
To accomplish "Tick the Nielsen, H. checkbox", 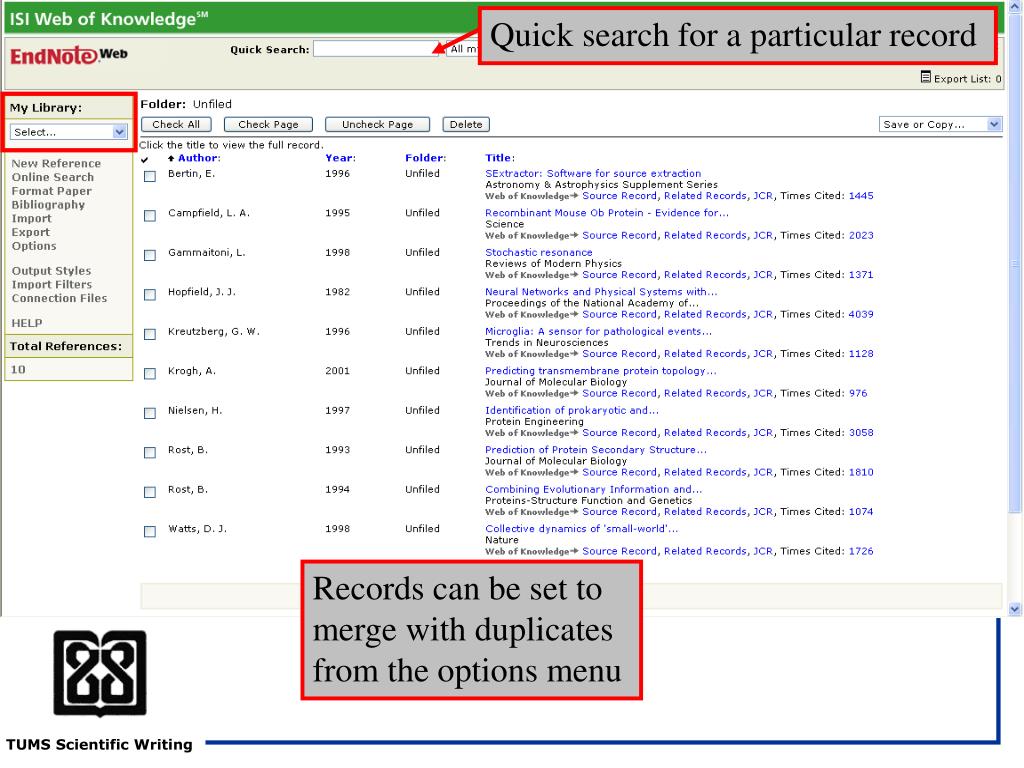I will (150, 413).
